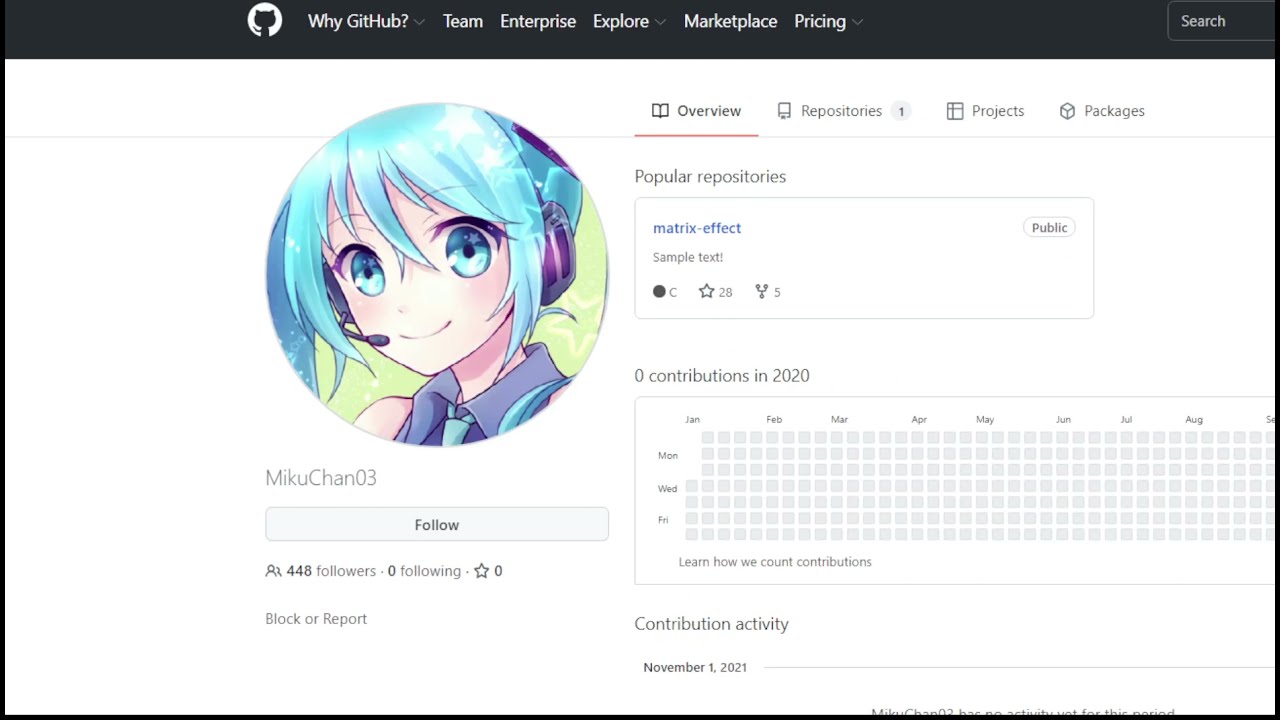Click the Popular repositories heading
The width and height of the screenshot is (1280, 720).
pyautogui.click(x=710, y=177)
